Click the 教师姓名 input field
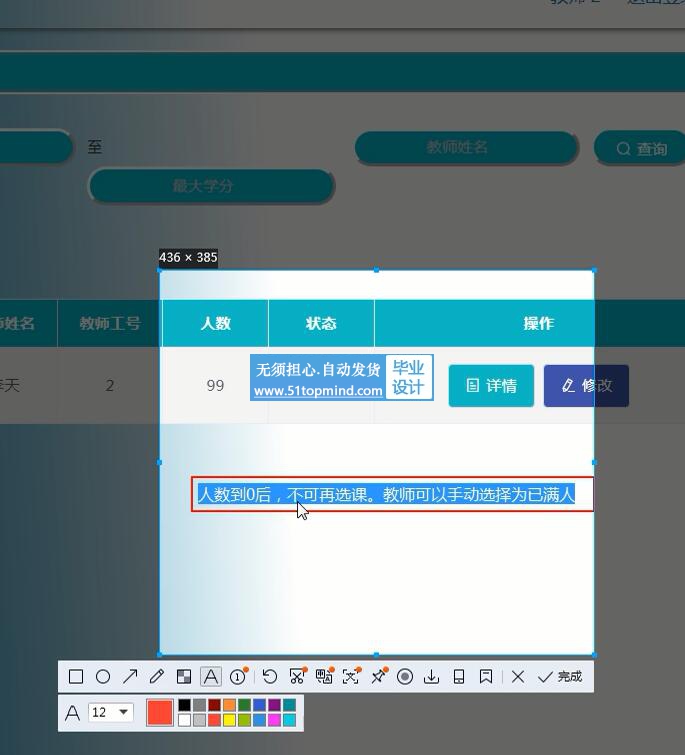685x755 pixels. (x=466, y=148)
